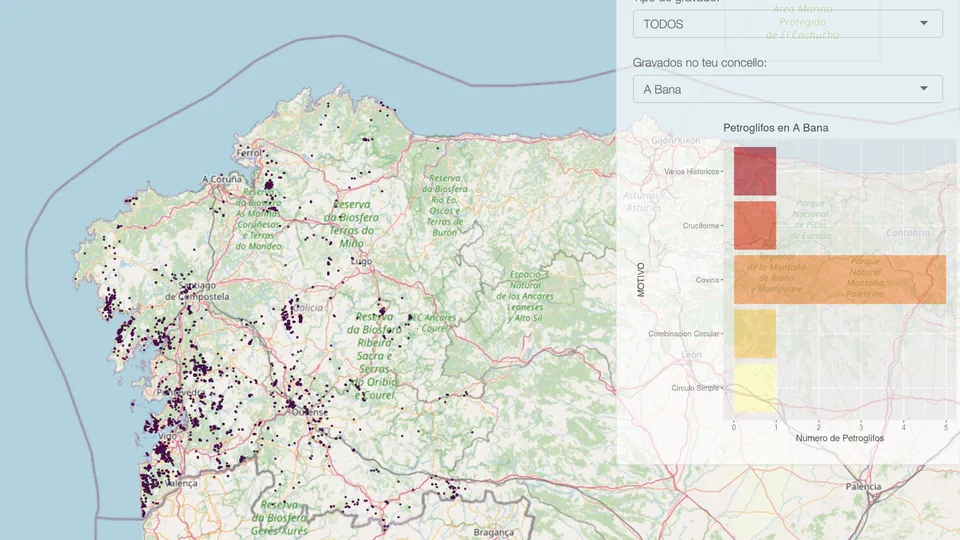This screenshot has height=540, width=960.
Task: Click 'Reserva da Biosfera Río Eo' label
Action: tap(444, 205)
